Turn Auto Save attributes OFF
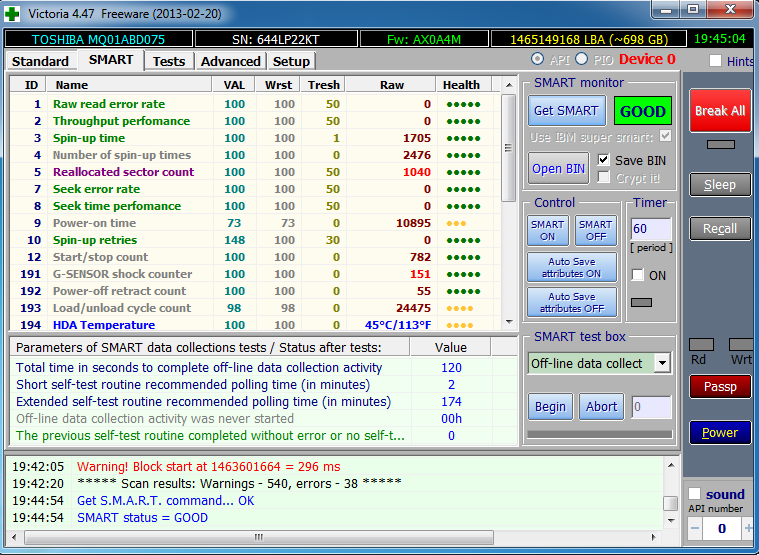 coord(572,302)
